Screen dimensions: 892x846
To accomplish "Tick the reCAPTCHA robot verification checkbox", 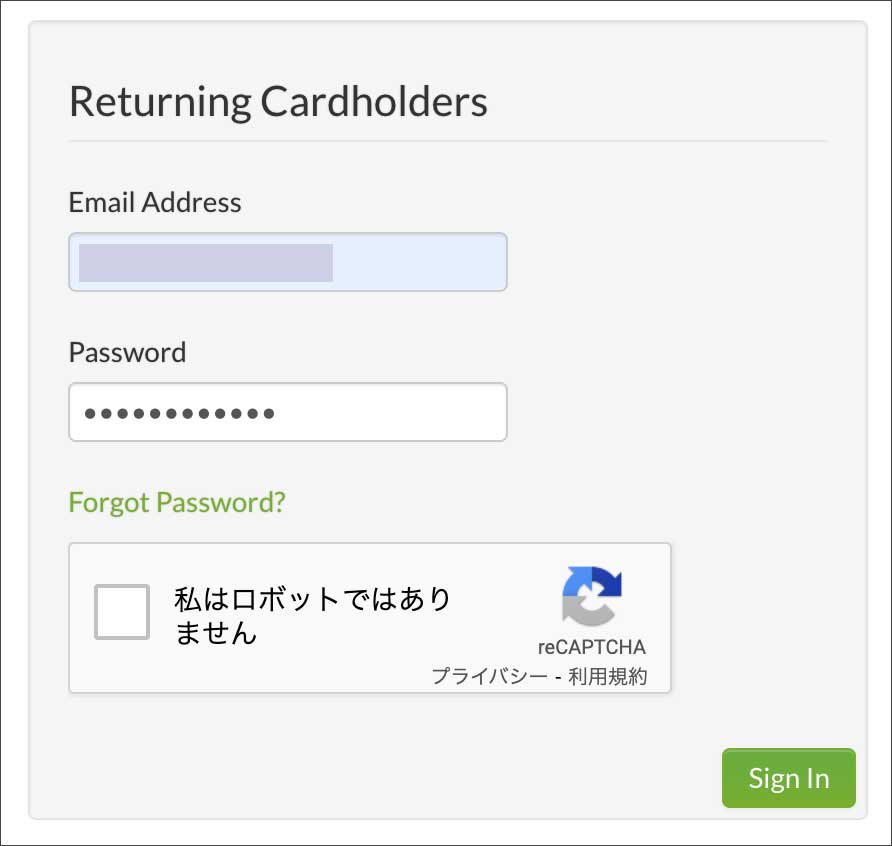I will coord(122,612).
